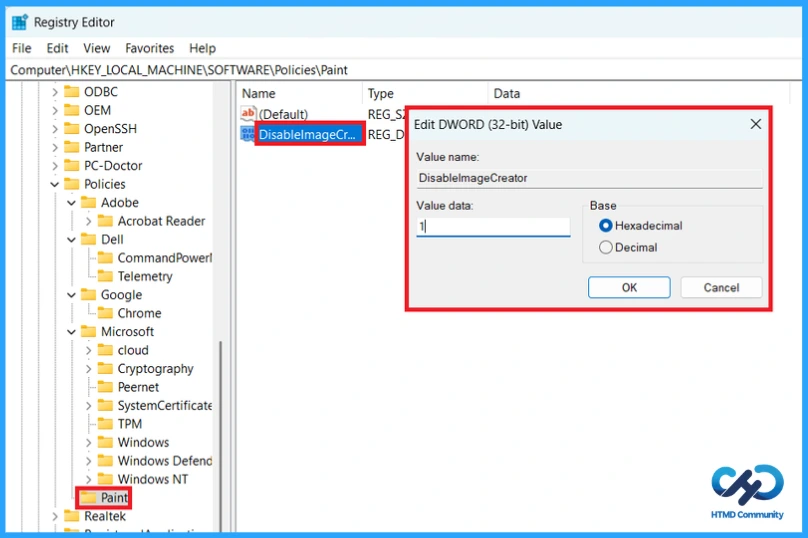Select the cloud folder icon
Image resolution: width=808 pixels, height=538 pixels.
[x=105, y=350]
